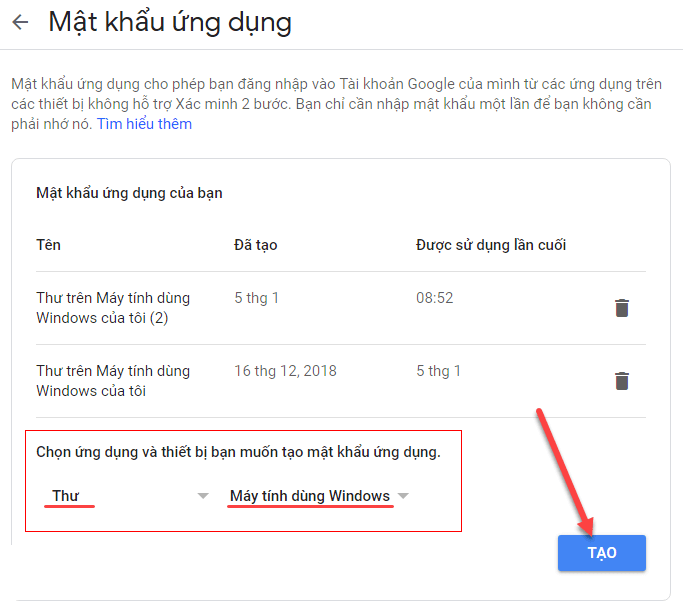Image resolution: width=683 pixels, height=602 pixels.
Task: Select the second 'Windows của tôi' password entry
Action: 112,381
